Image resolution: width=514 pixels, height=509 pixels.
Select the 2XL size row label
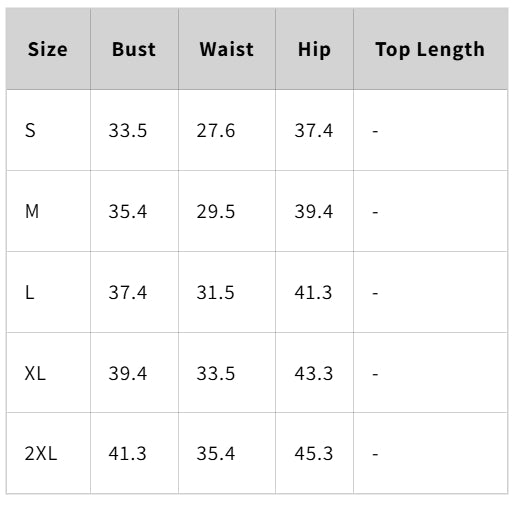(x=41, y=454)
